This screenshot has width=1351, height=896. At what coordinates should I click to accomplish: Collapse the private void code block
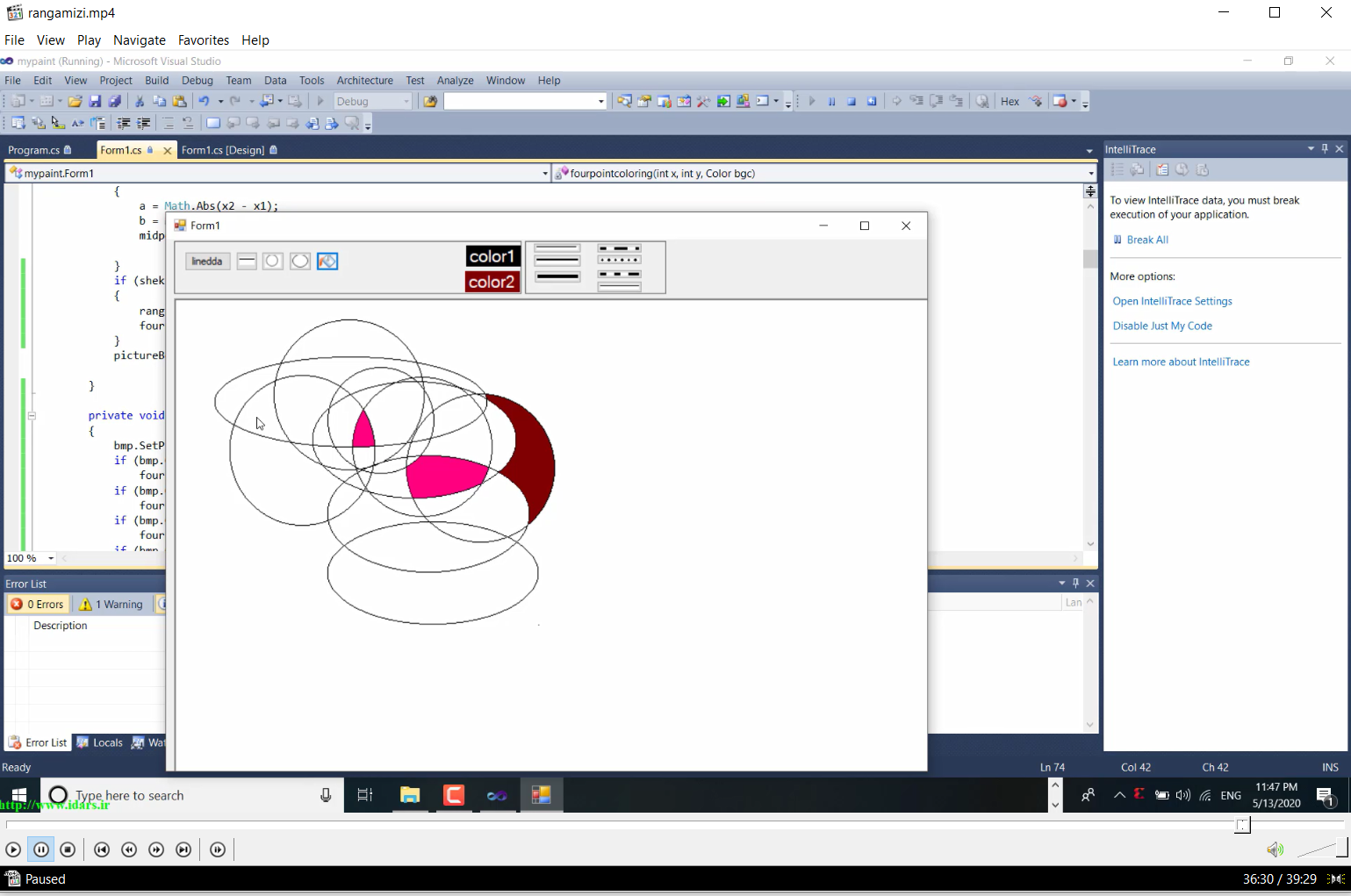tap(32, 416)
